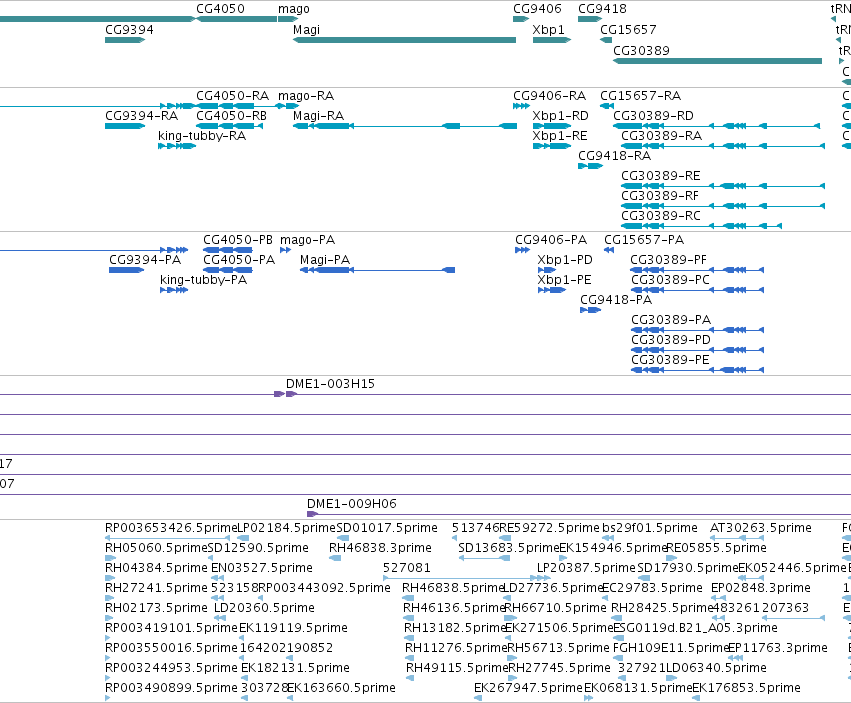Click EST label RH05060.5prime

[x=156, y=548]
